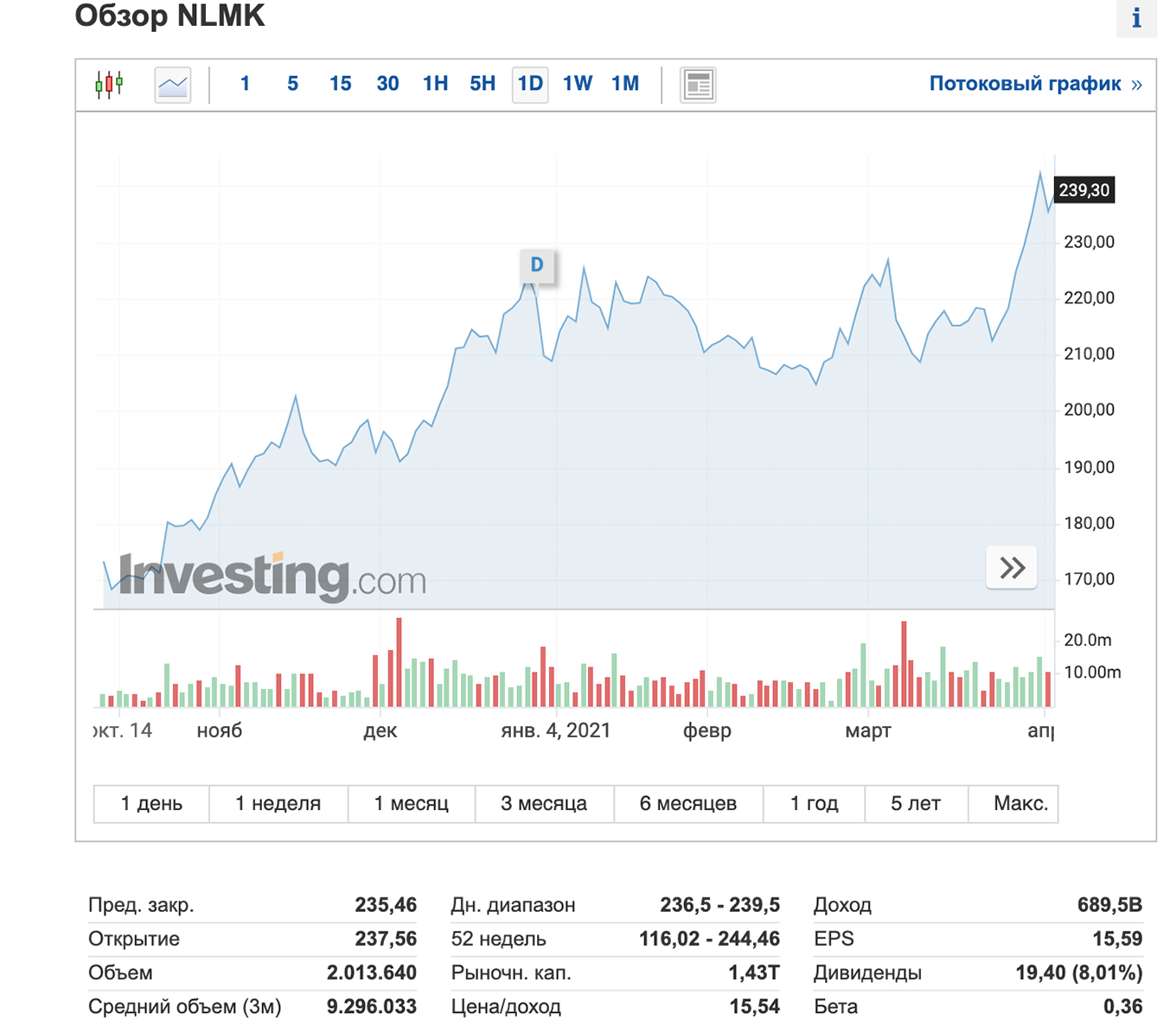The image size is (1176, 1020).
Task: Show the Макс. time range
Action: tap(1020, 804)
